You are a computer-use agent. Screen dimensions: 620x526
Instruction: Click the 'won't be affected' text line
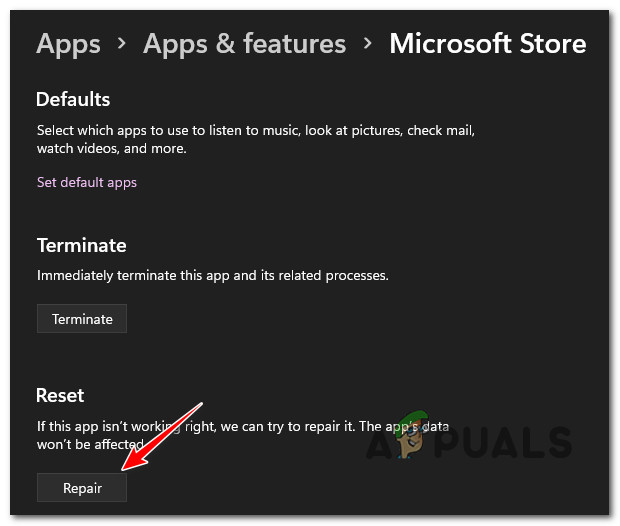point(90,442)
